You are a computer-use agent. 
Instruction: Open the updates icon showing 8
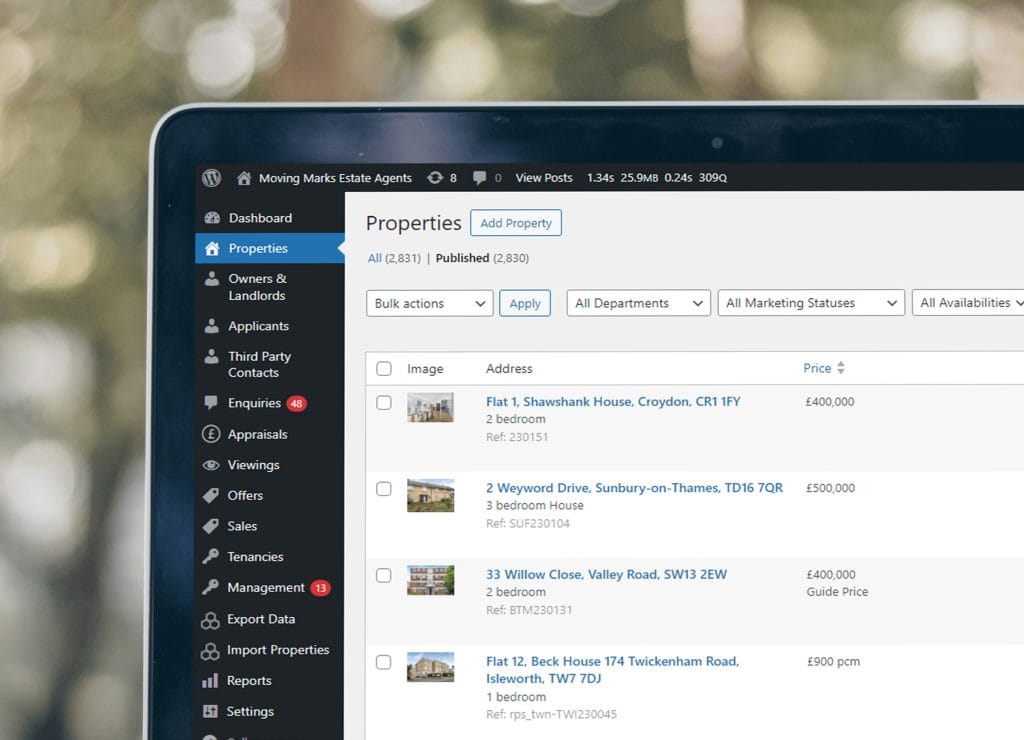tap(435, 178)
